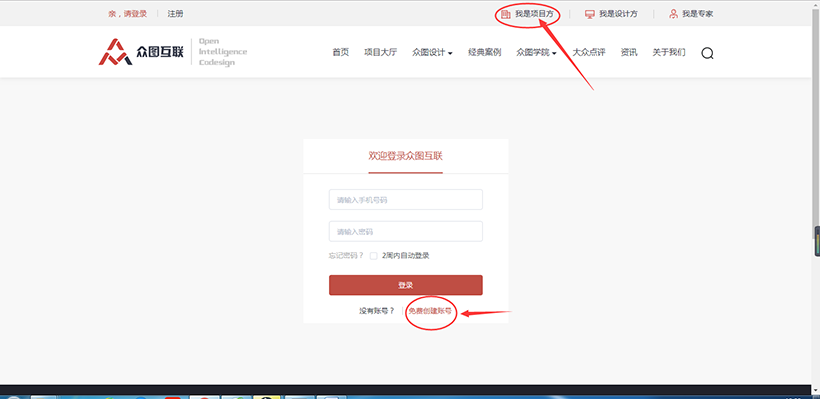Focus the 请输入手机号码 phone field

406,200
